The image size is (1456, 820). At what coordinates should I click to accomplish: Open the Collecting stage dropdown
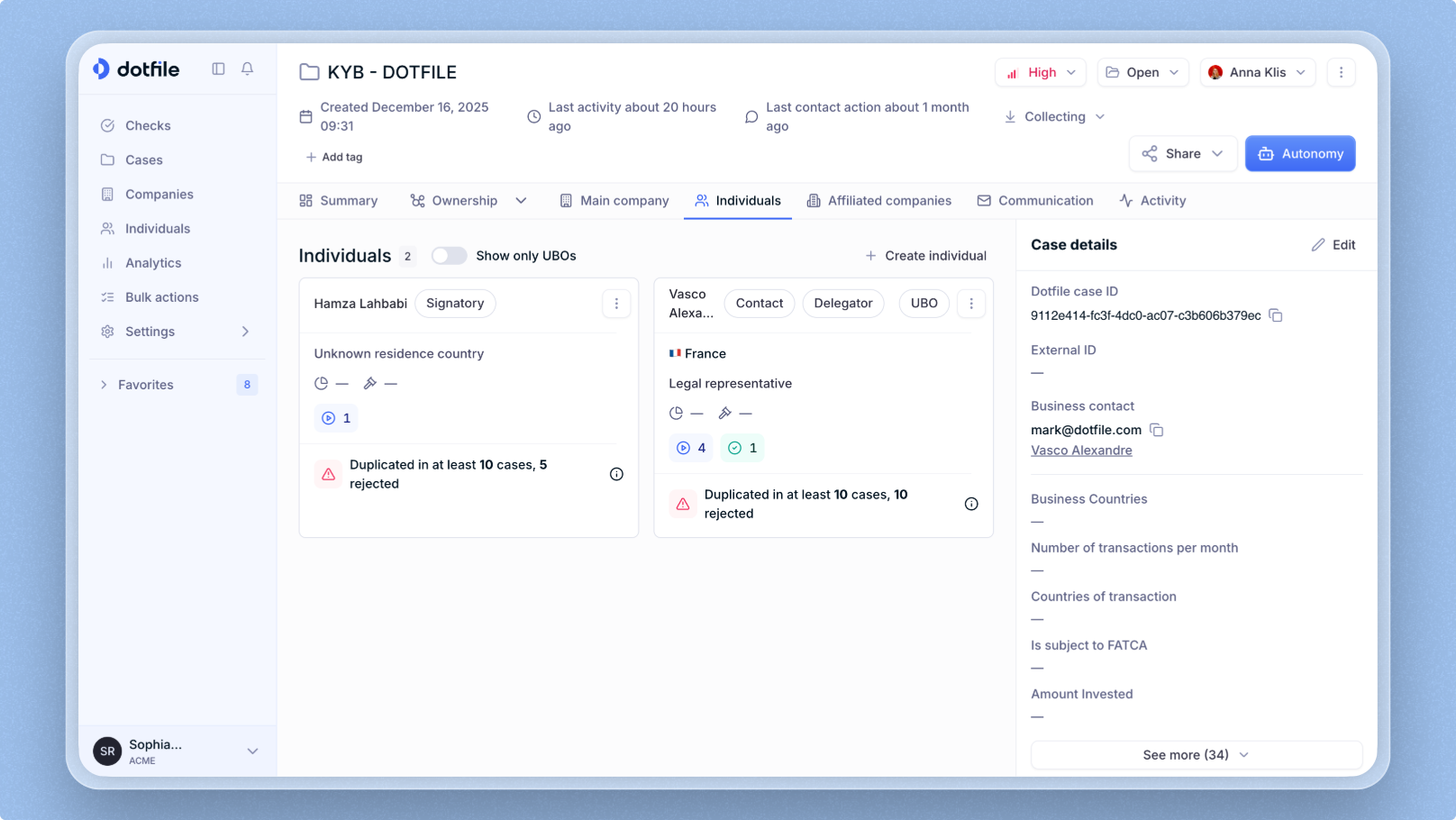coord(1054,117)
